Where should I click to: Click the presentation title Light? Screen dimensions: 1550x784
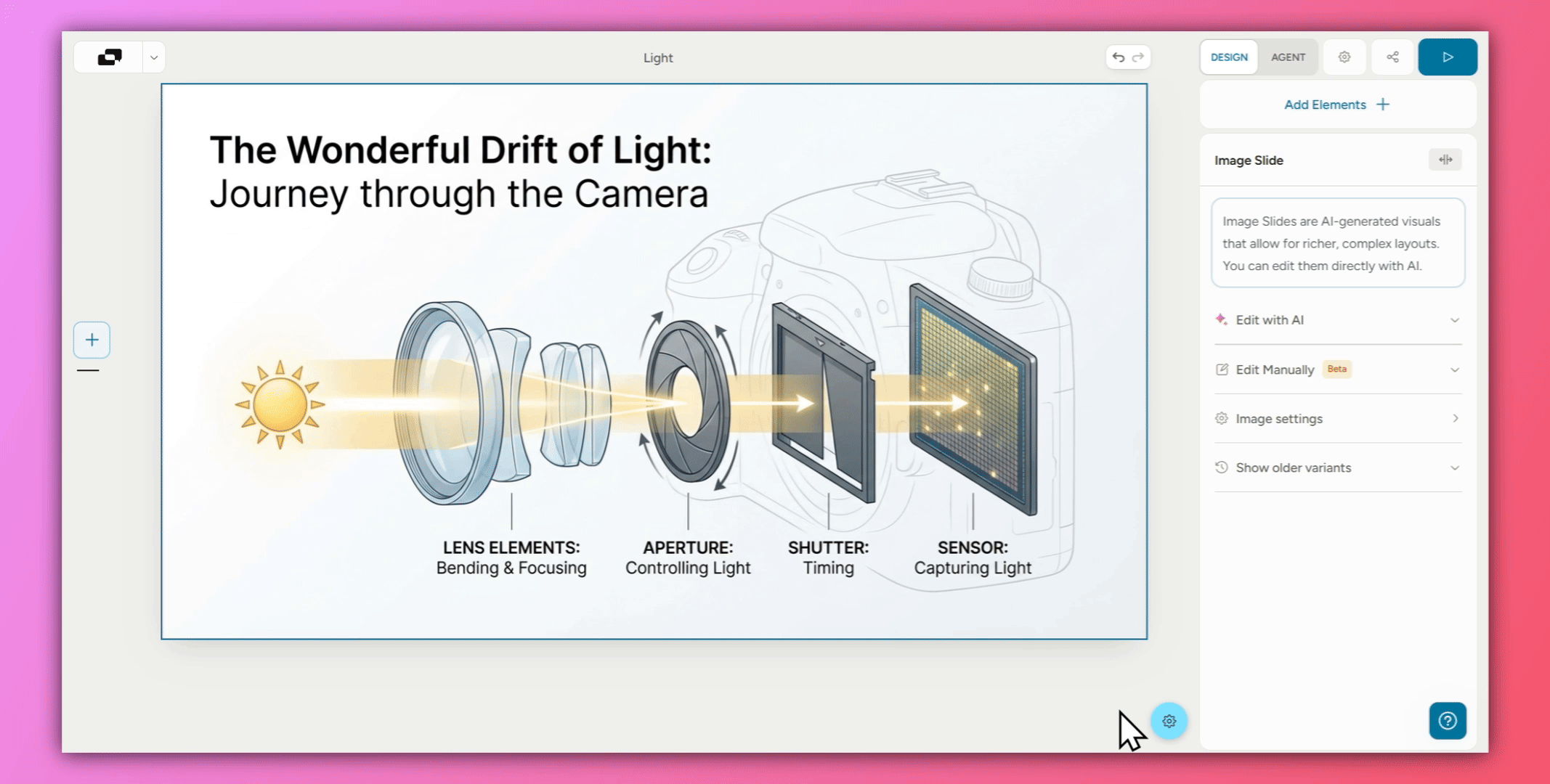(658, 58)
